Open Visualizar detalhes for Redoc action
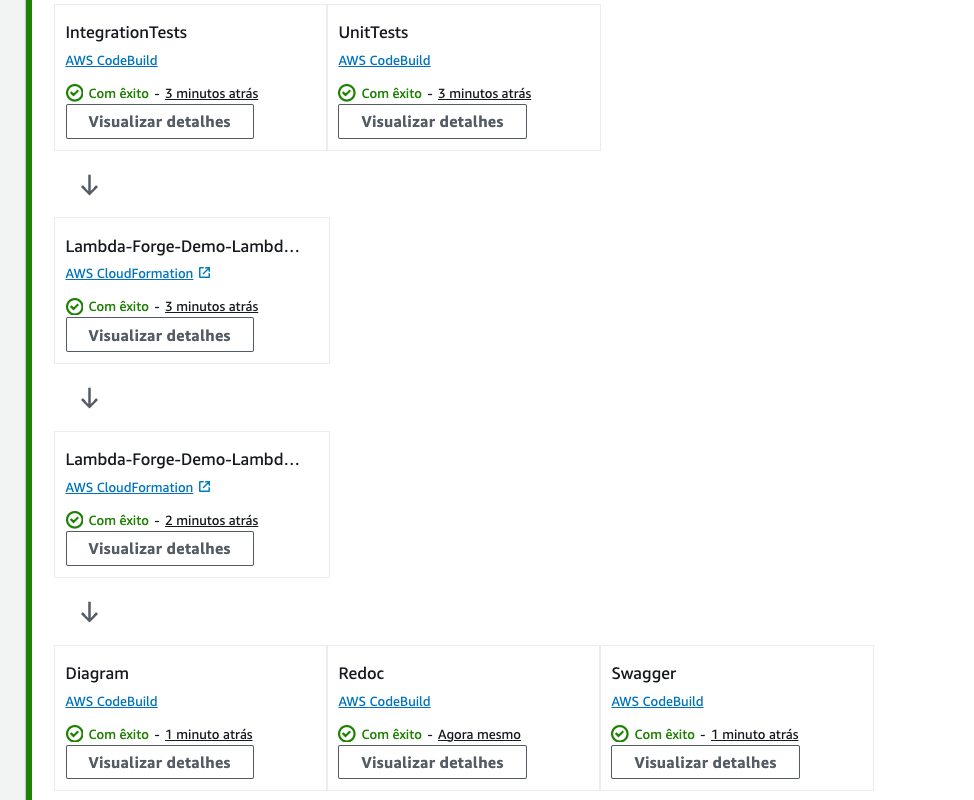 [432, 762]
